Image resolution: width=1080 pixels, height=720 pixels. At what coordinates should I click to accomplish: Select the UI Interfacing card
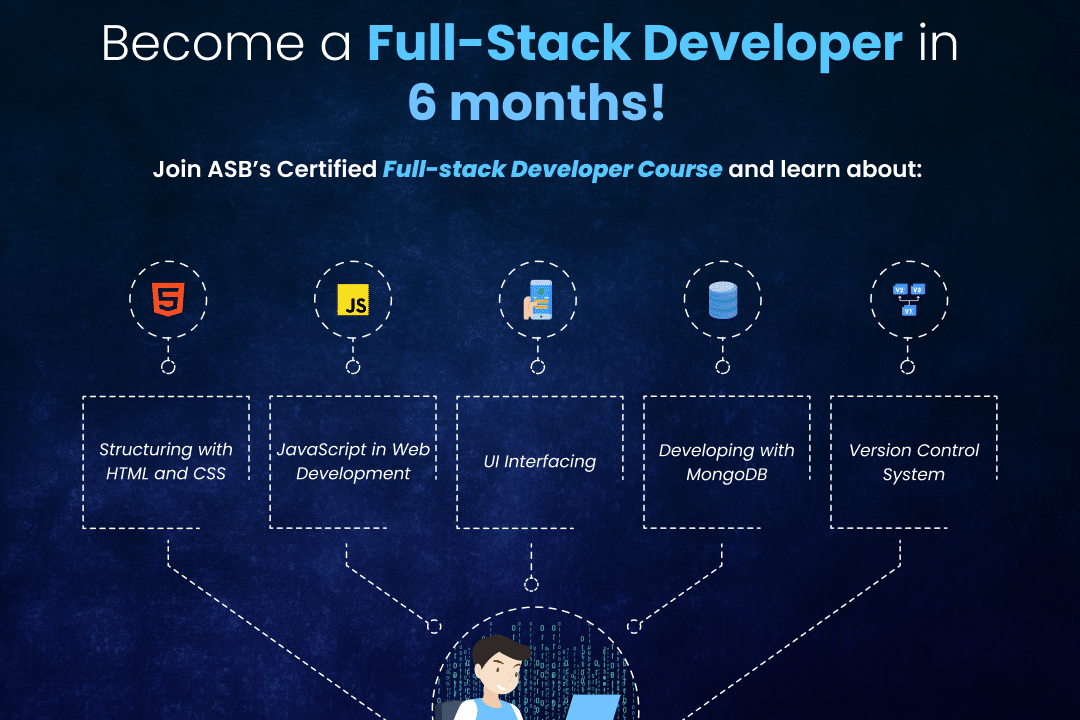pos(538,461)
